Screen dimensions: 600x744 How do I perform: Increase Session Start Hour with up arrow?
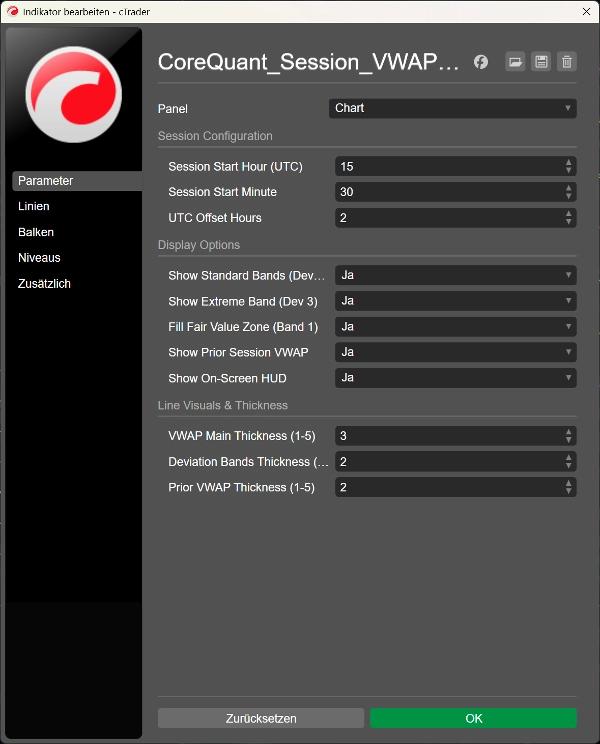568,162
